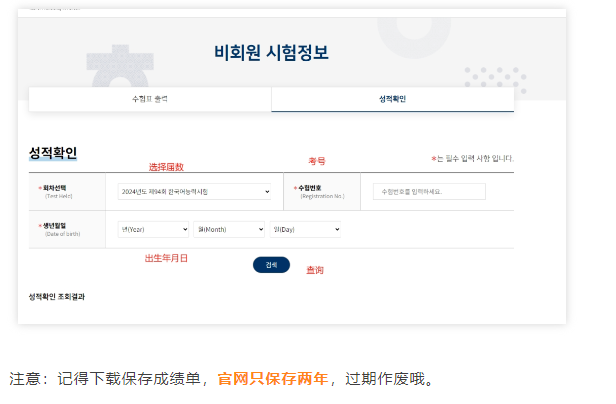Open the 월(Month) birth month dropdown
Image resolution: width=616 pixels, height=404 pixels.
230,229
